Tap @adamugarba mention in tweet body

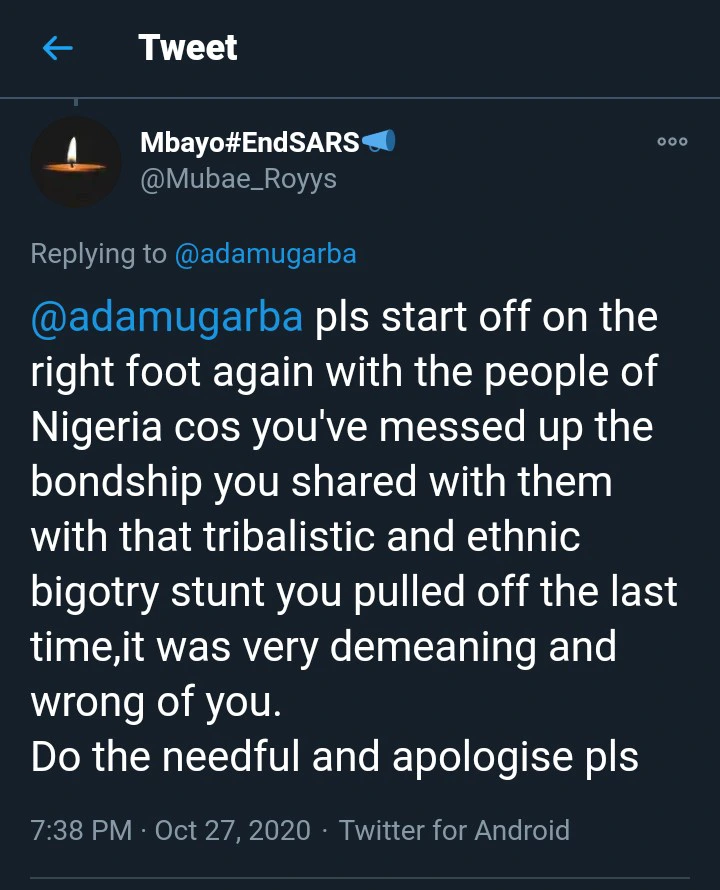point(167,317)
